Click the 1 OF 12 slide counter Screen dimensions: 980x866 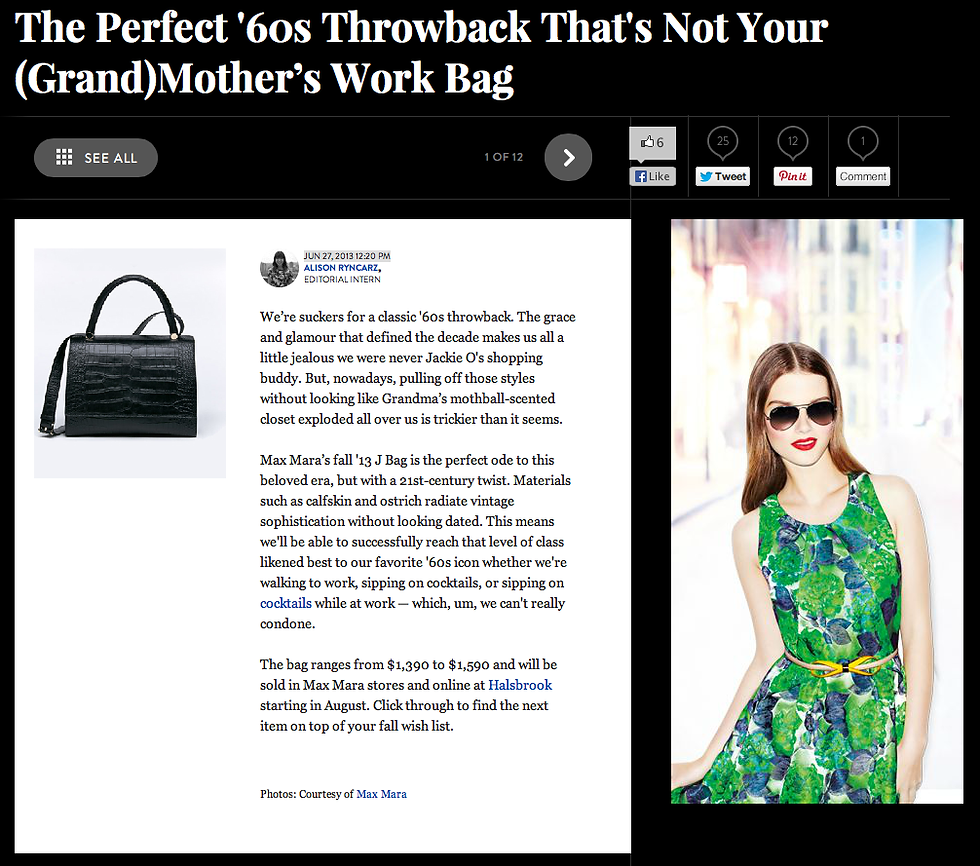point(503,157)
